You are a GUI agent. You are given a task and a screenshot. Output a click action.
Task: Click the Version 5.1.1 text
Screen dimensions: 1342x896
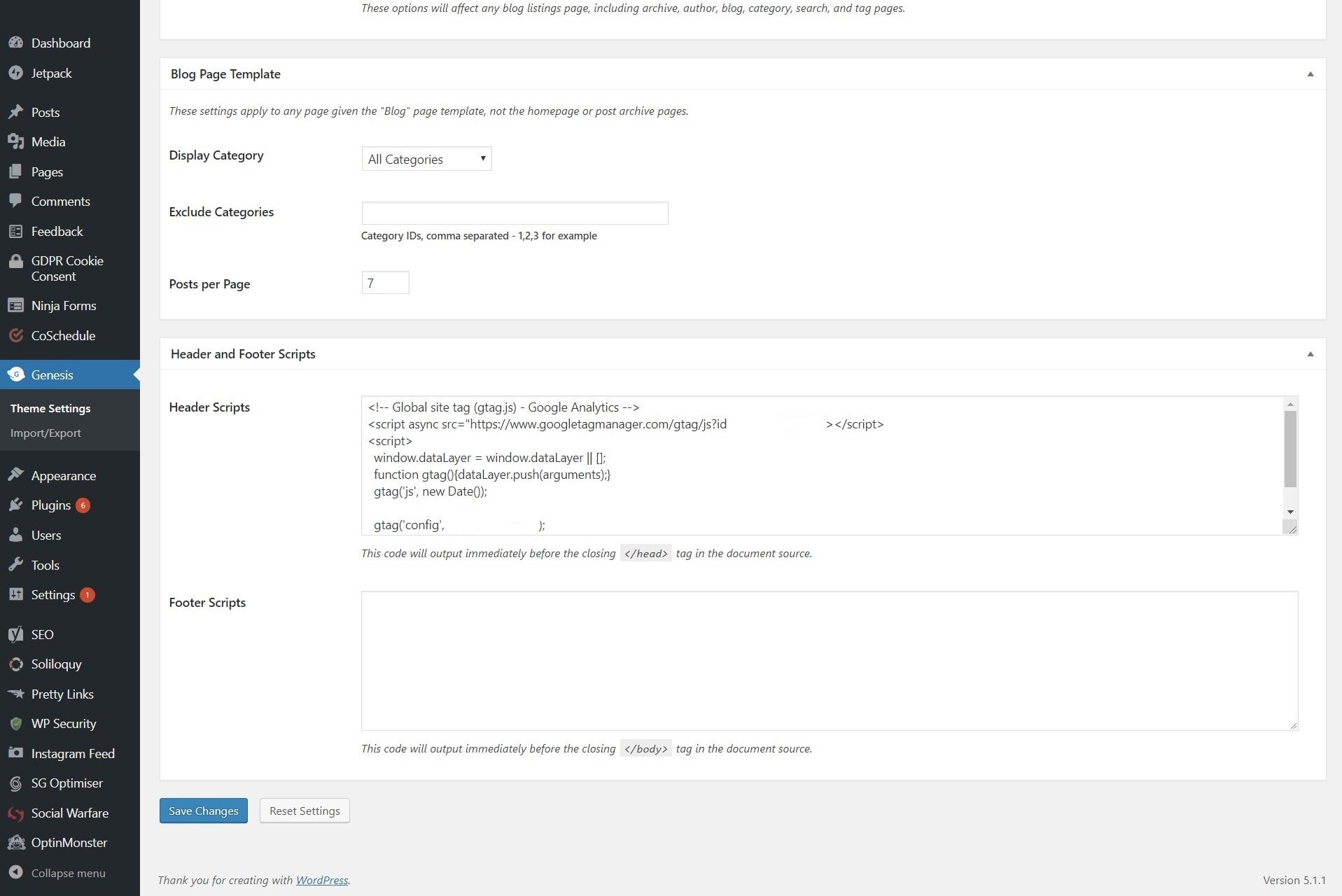pos(1294,880)
